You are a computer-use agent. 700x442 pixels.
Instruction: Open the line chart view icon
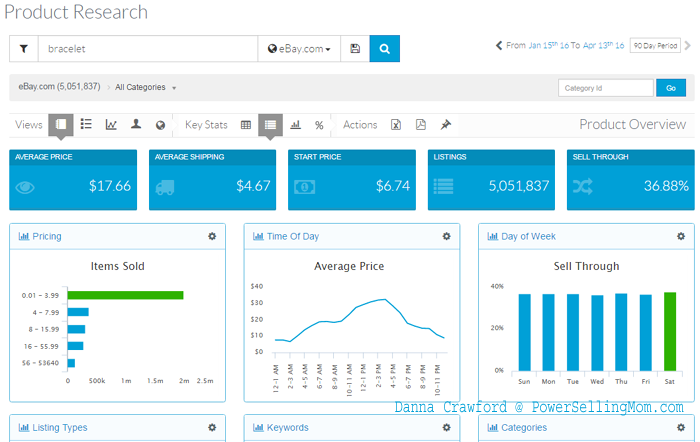(x=111, y=125)
